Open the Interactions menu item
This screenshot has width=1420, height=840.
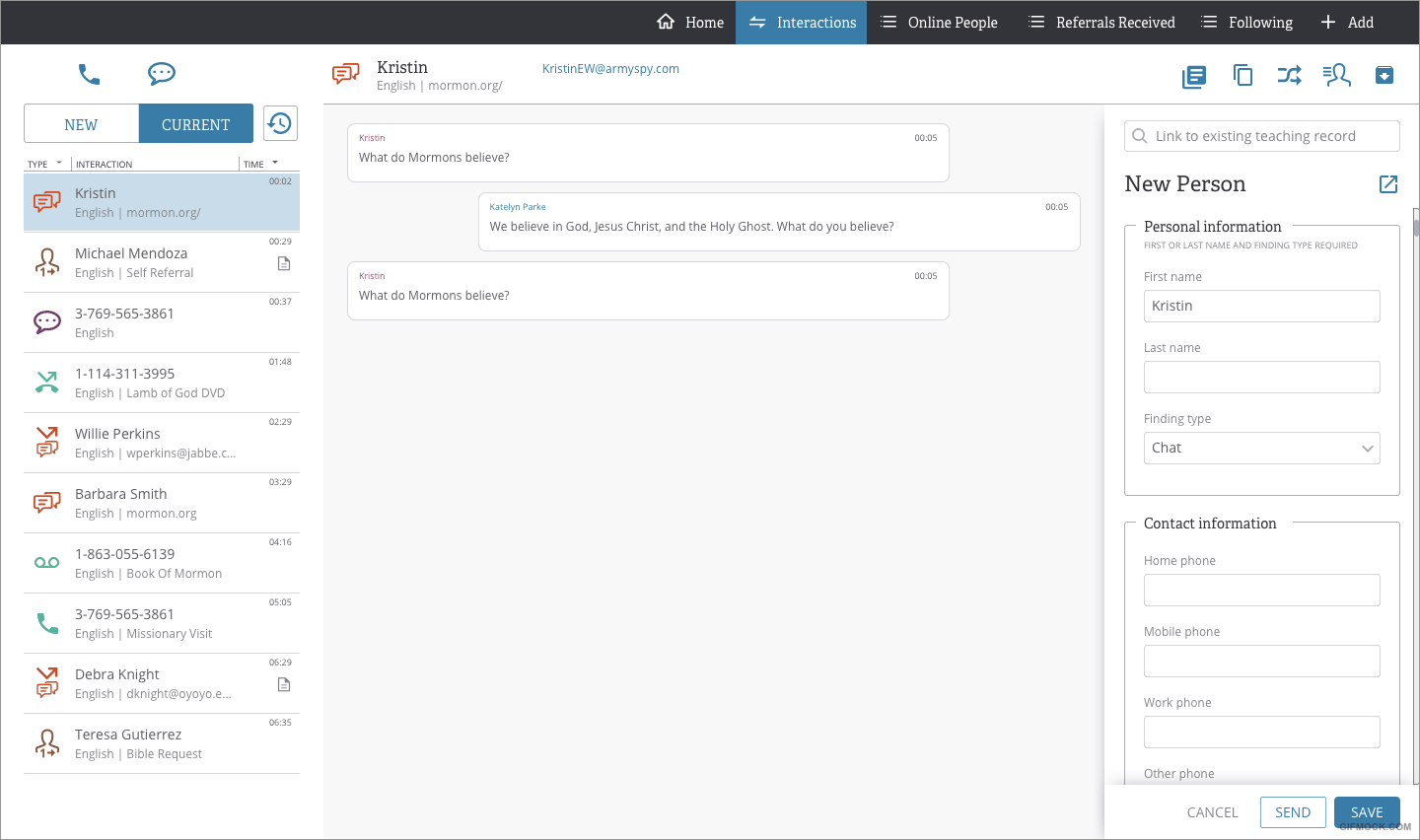pyautogui.click(x=802, y=22)
